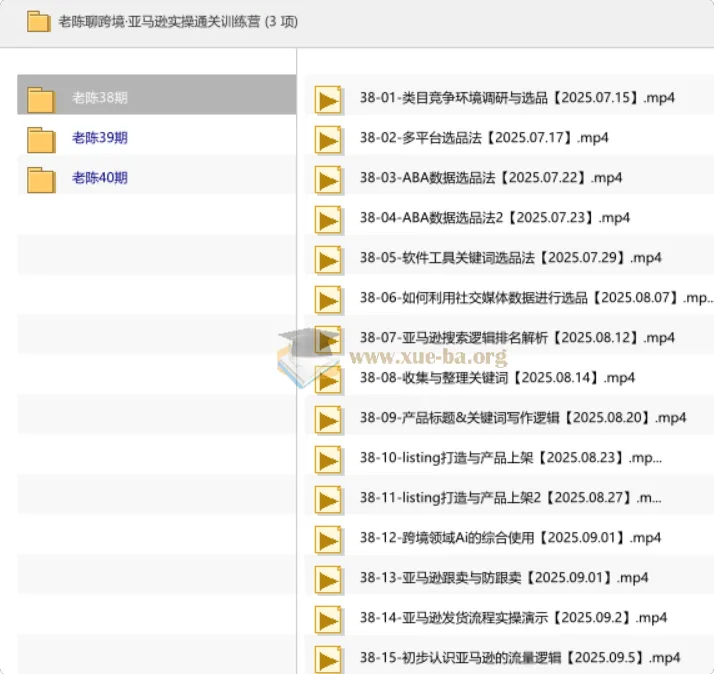Select file 38-06-如何利用社交媒体数据进行选品【2025.08.07】

tap(536, 298)
